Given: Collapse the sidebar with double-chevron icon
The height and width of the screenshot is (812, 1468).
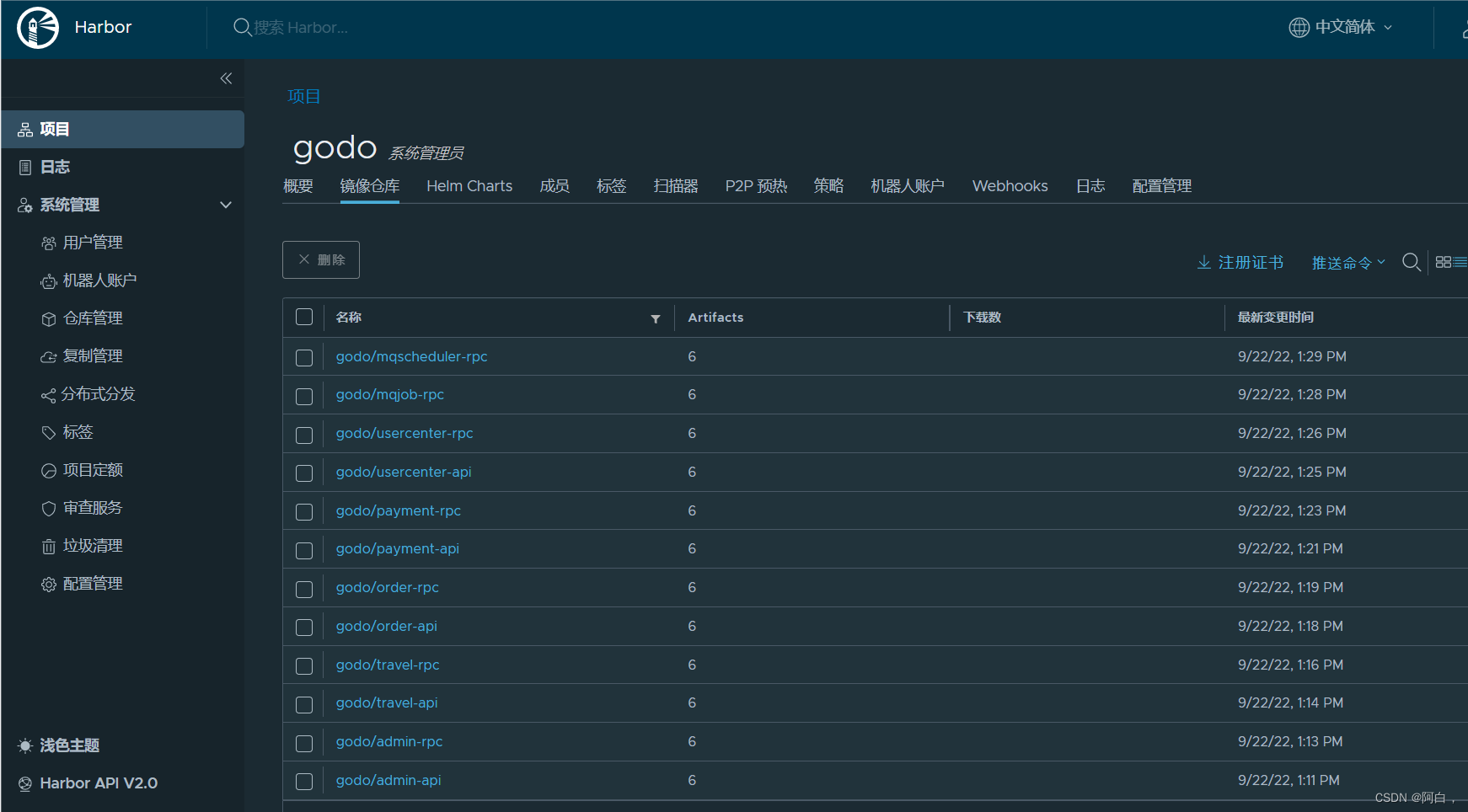Looking at the screenshot, I should 226,78.
